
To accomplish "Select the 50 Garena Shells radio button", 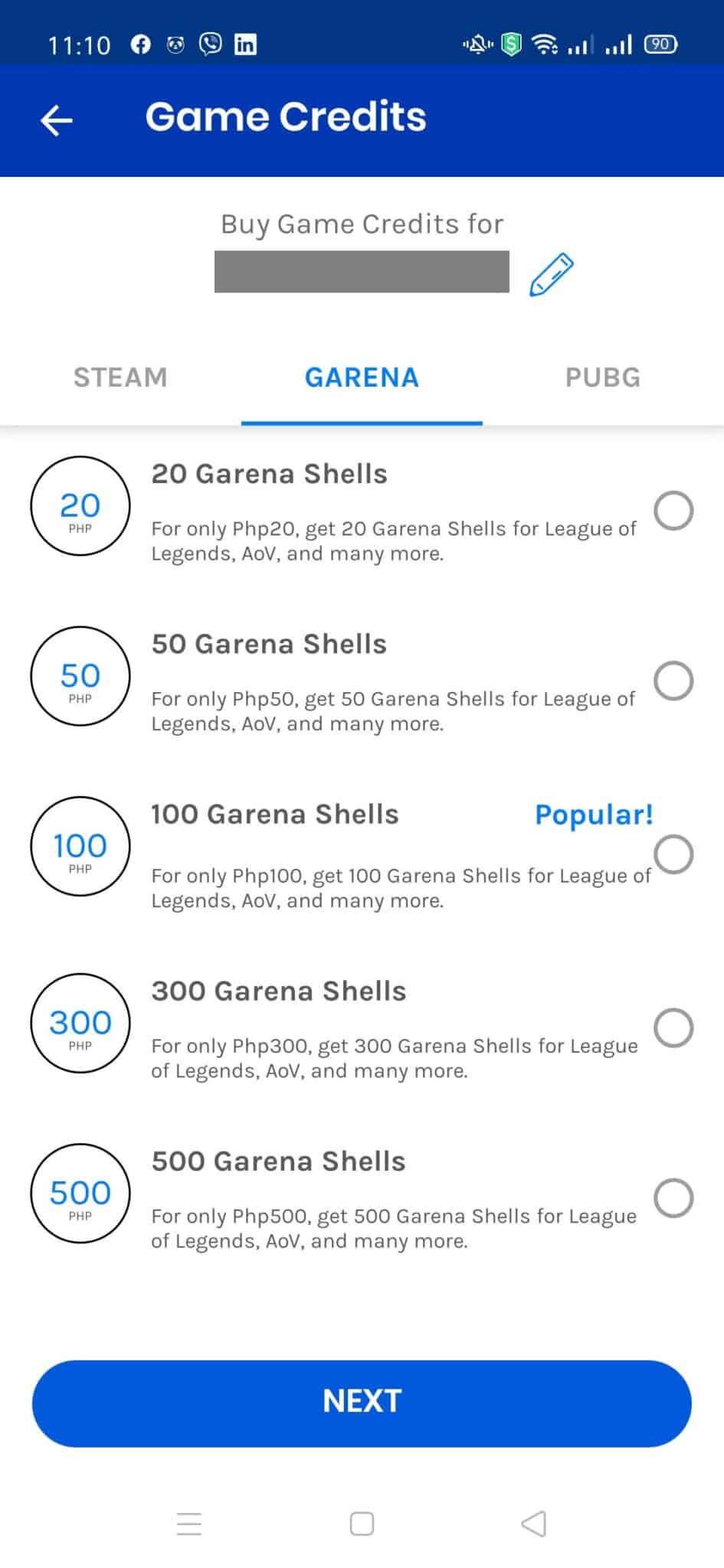I will (x=673, y=681).
